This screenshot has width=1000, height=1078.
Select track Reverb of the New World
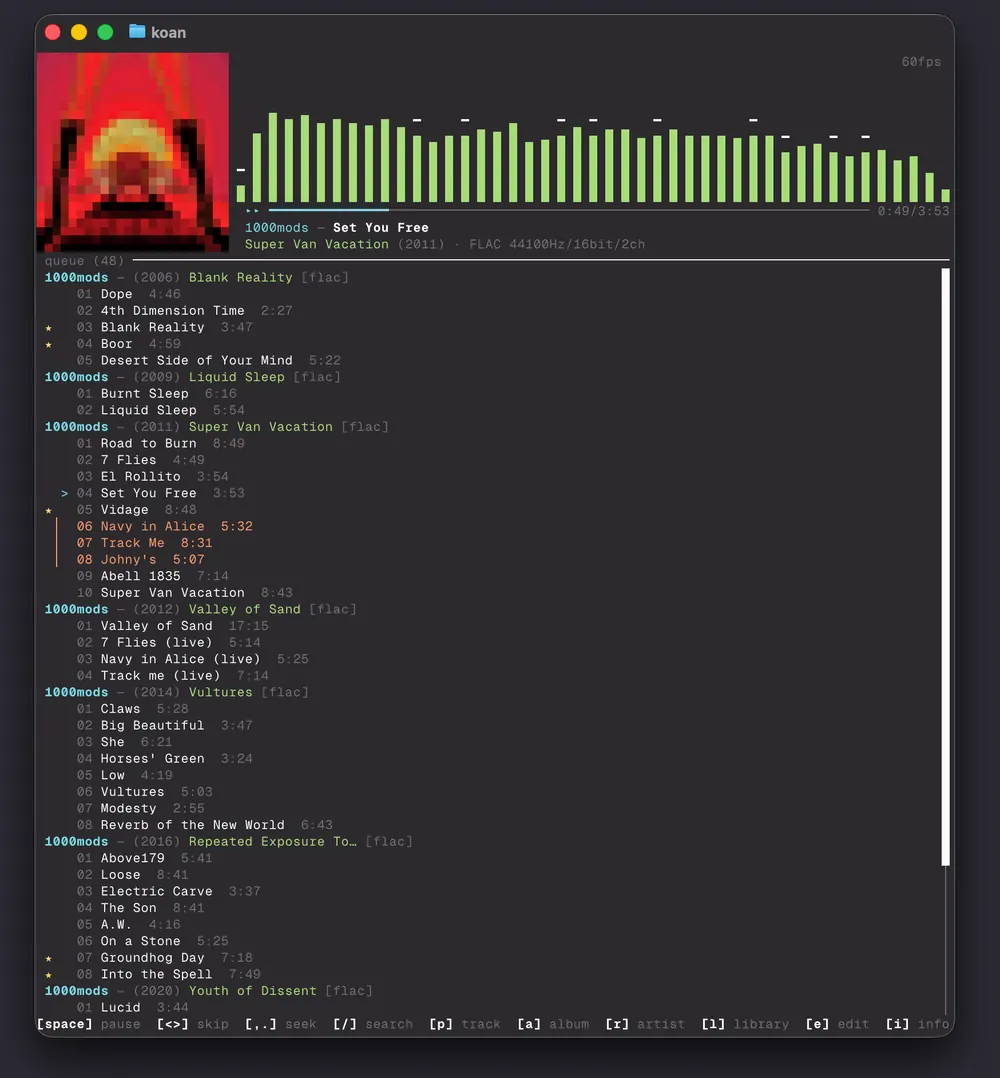coord(204,825)
